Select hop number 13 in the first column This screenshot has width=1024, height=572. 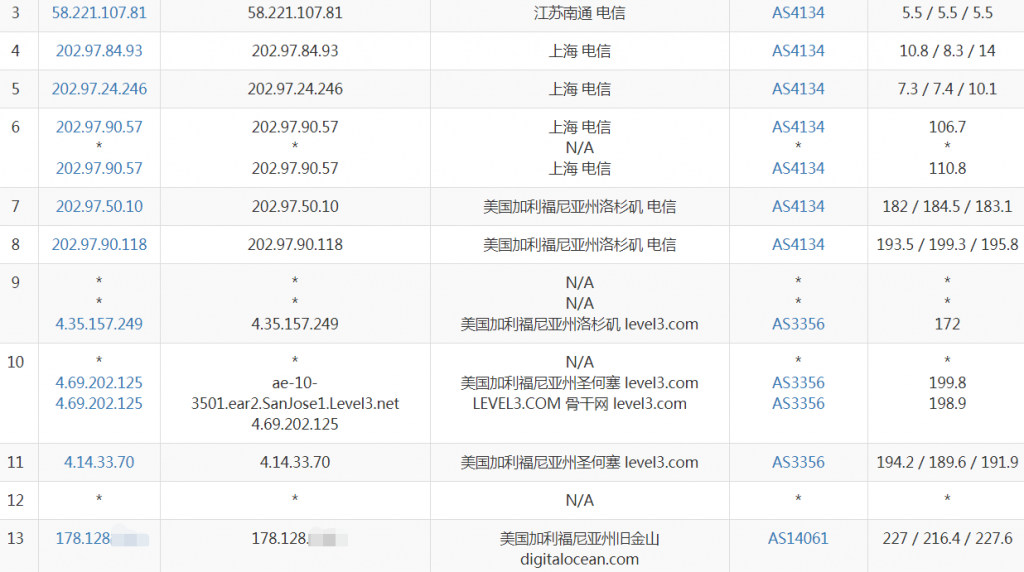[x=16, y=539]
